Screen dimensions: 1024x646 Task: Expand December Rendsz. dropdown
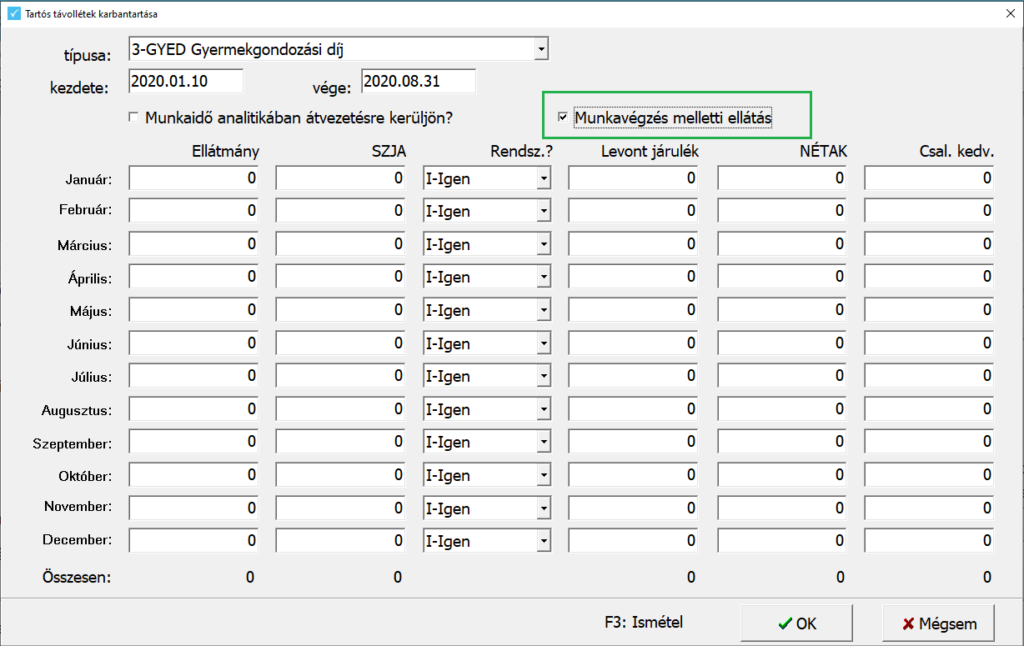pyautogui.click(x=543, y=542)
